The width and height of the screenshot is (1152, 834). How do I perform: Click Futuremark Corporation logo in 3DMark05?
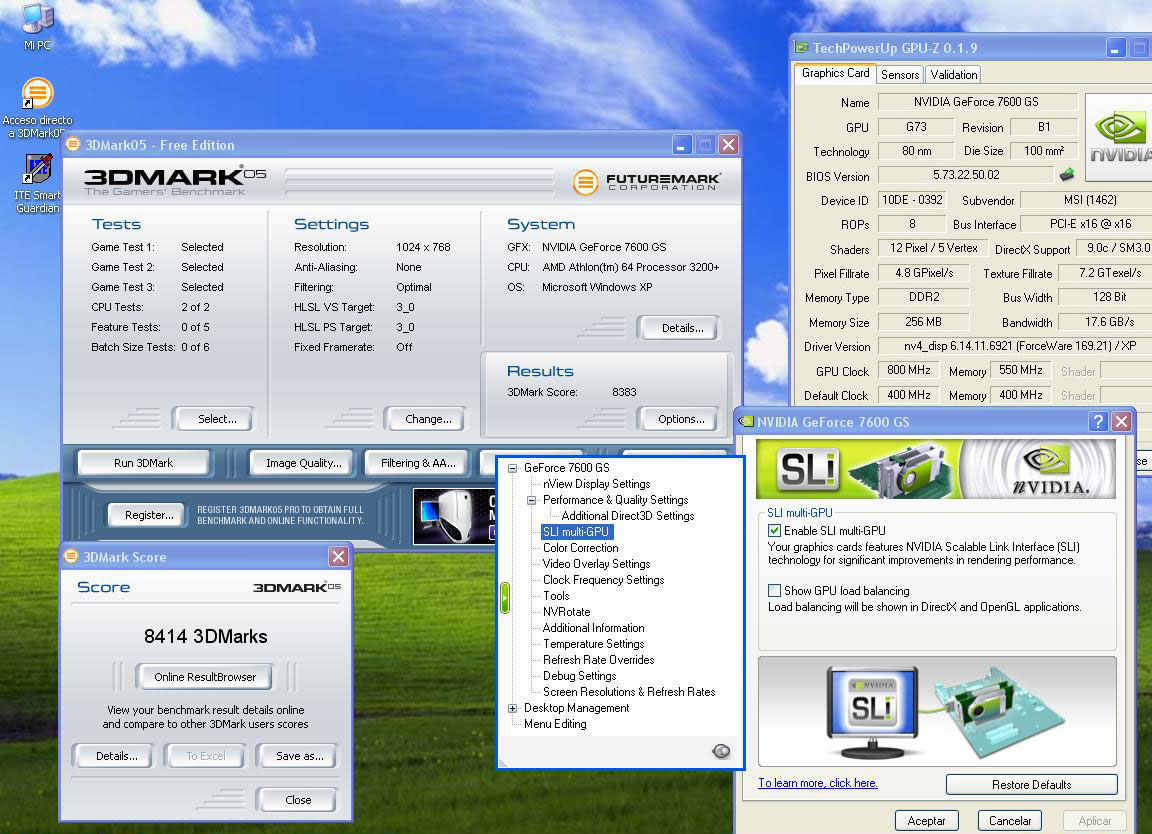pyautogui.click(x=647, y=181)
